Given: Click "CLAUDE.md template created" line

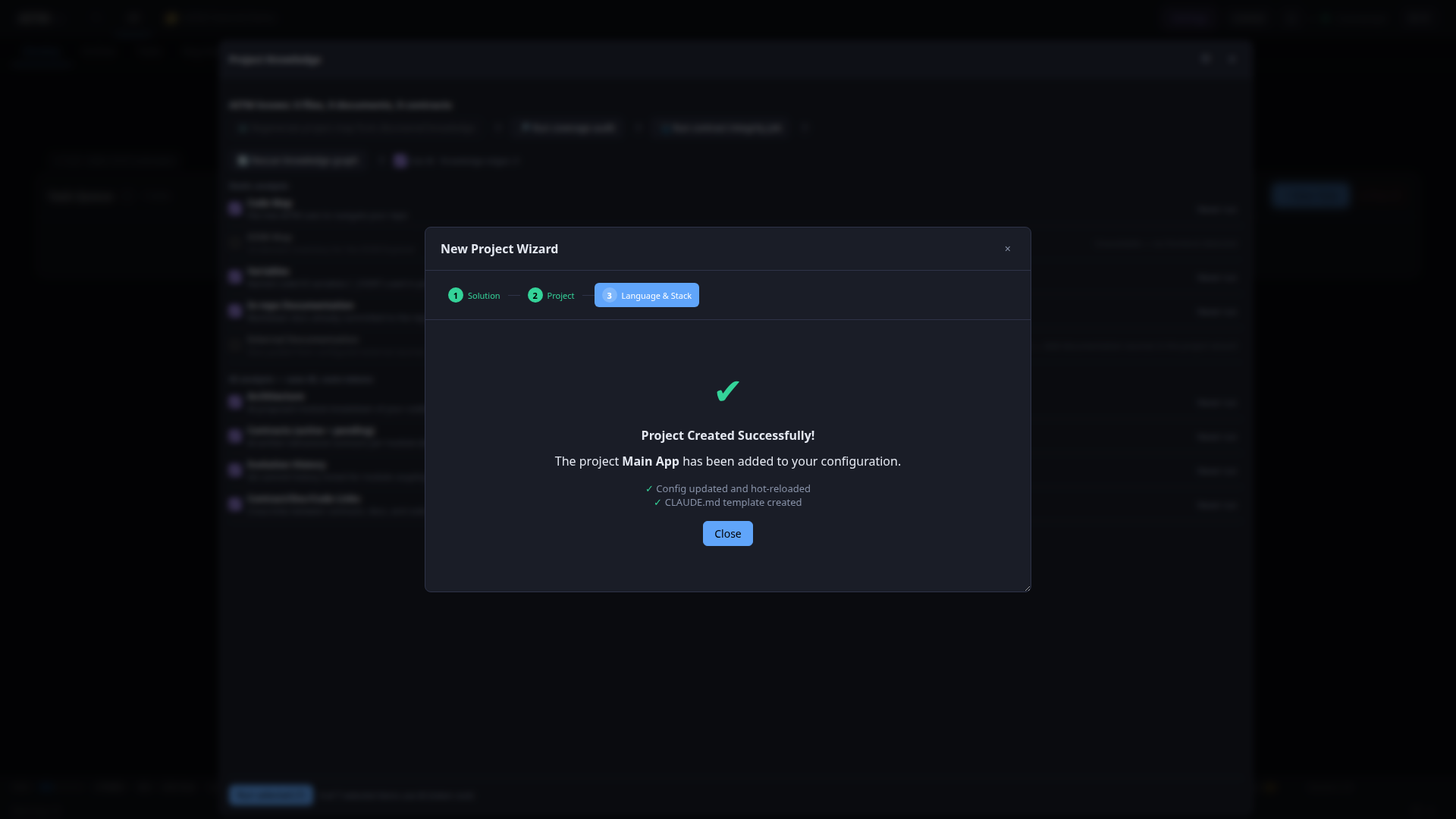Looking at the screenshot, I should (x=728, y=502).
